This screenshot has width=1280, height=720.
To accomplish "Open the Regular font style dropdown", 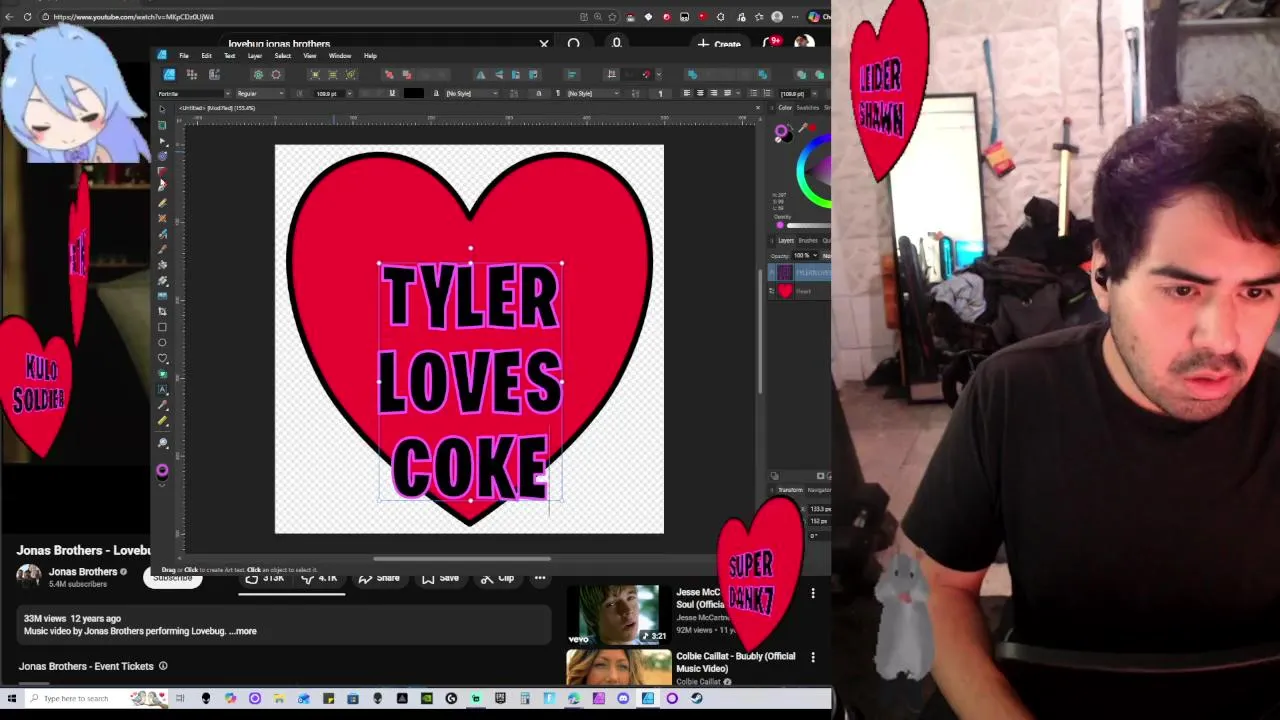I will click(x=282, y=94).
